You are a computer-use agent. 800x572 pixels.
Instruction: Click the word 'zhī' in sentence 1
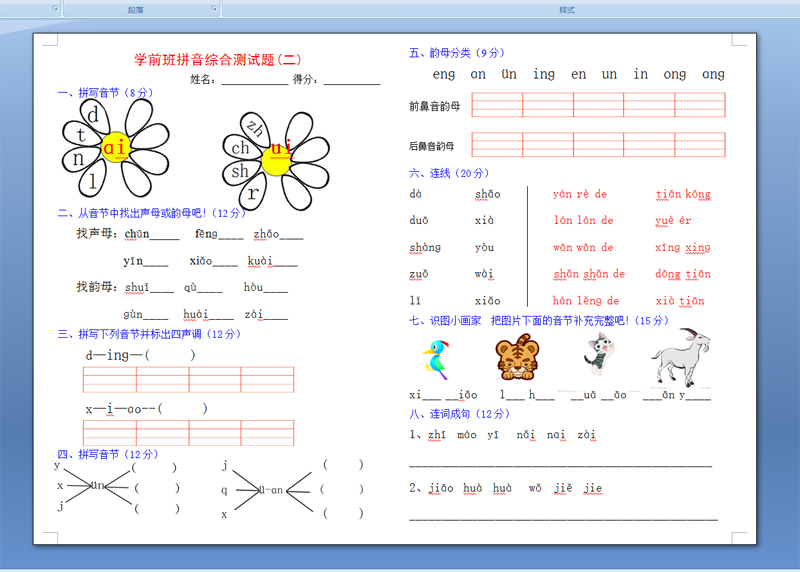tap(437, 435)
